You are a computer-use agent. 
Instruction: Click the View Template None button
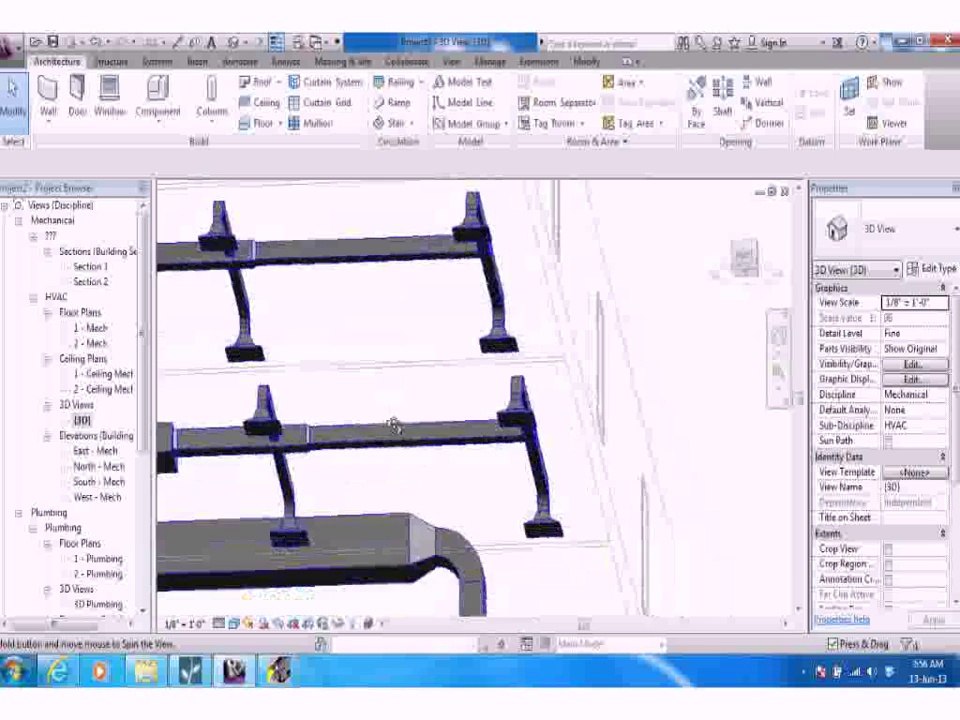click(x=915, y=473)
